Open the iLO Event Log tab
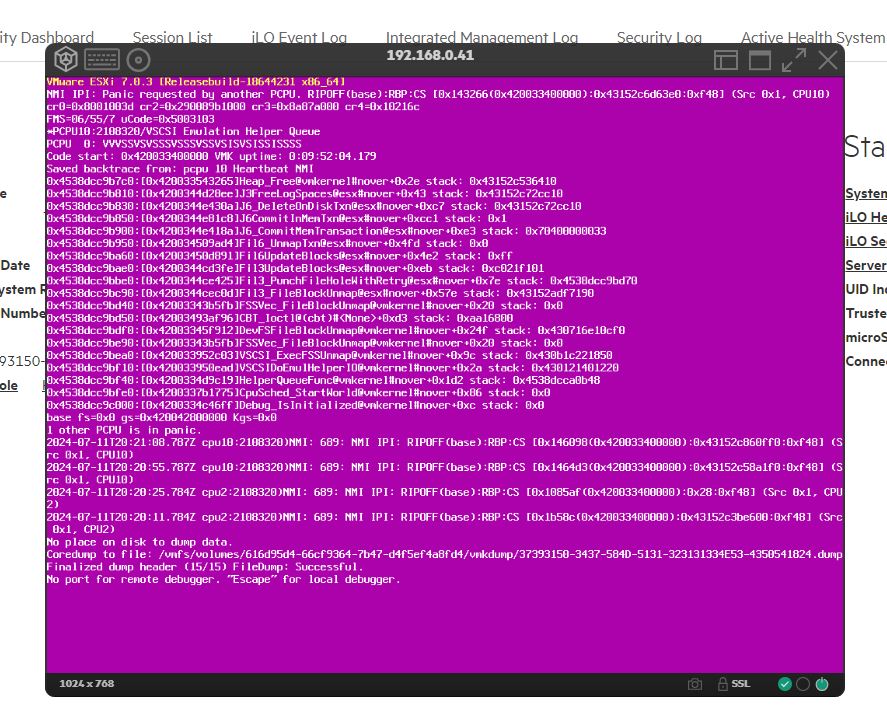This screenshot has height=726, width=887. pyautogui.click(x=299, y=37)
